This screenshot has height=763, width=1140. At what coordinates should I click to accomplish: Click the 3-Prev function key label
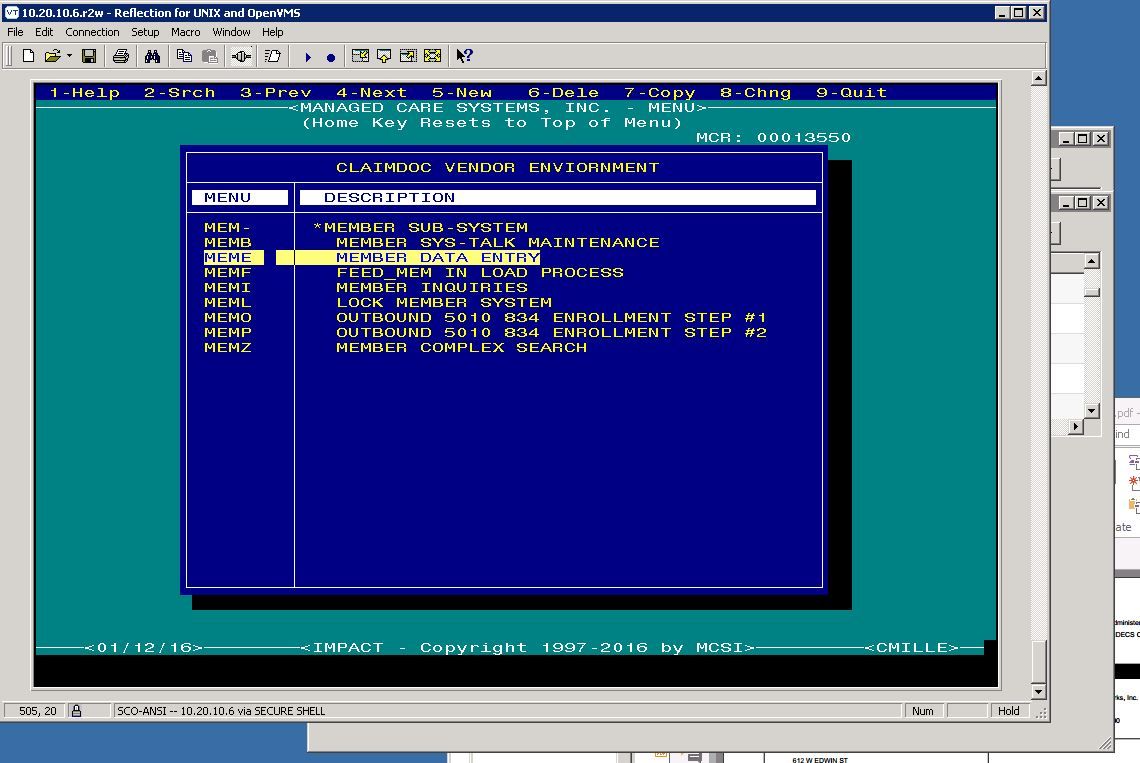[x=276, y=92]
